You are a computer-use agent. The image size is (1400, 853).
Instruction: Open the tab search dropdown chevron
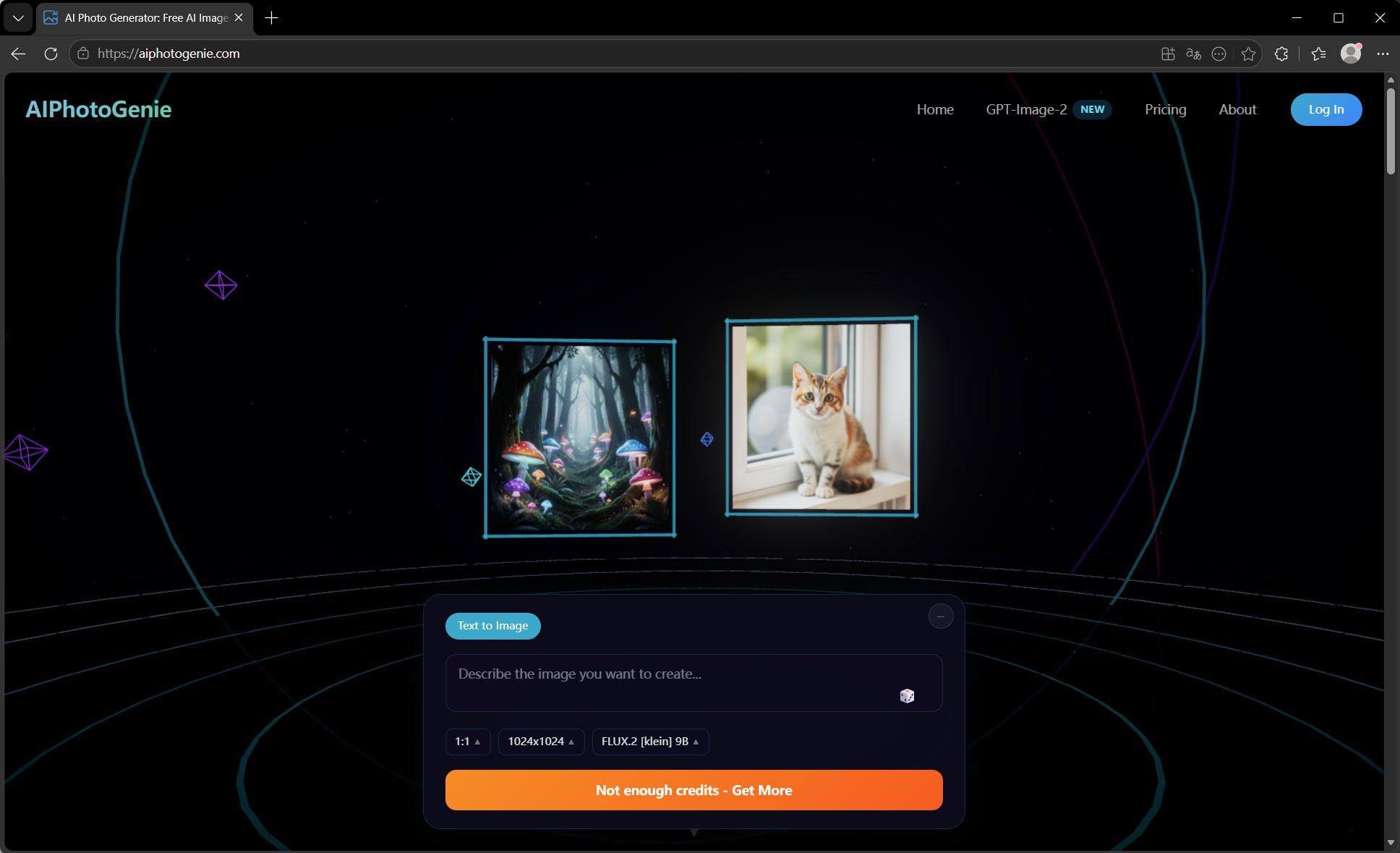(x=18, y=18)
